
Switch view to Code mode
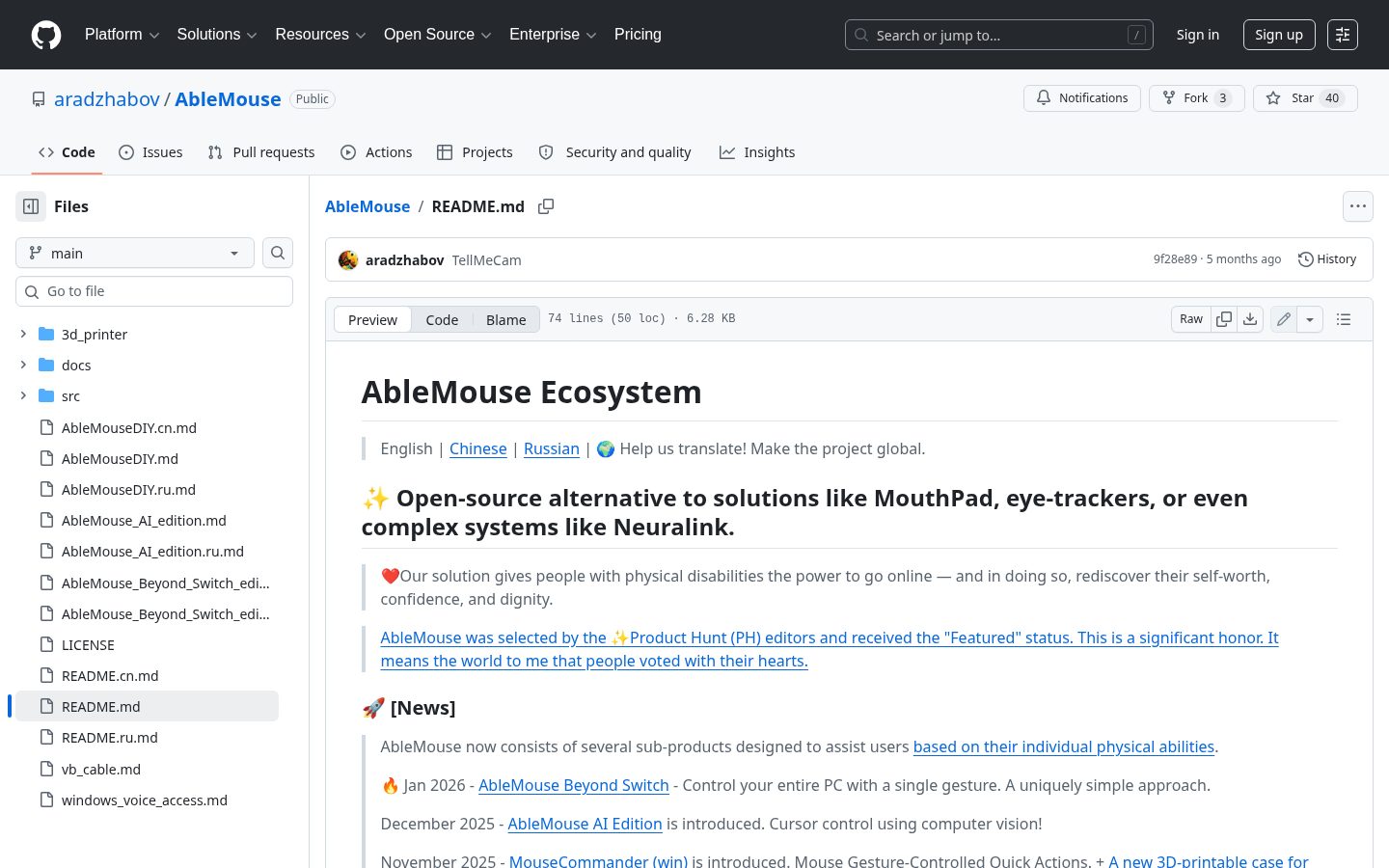point(442,319)
